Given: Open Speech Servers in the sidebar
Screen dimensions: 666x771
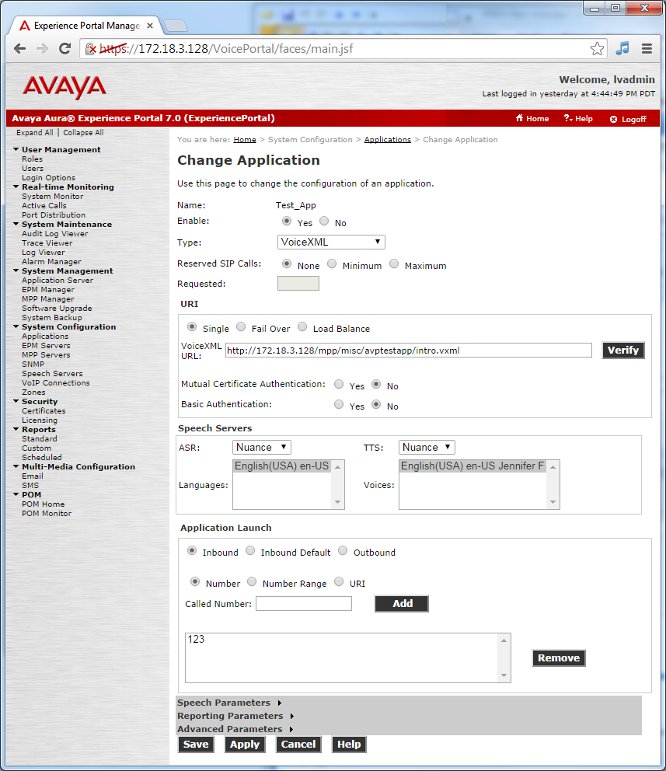Looking at the screenshot, I should pyautogui.click(x=52, y=374).
